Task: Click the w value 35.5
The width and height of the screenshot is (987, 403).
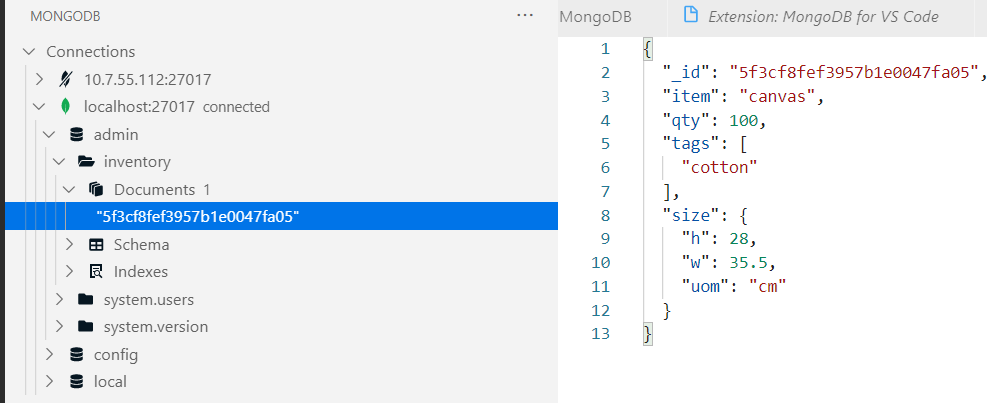Action: [x=749, y=263]
